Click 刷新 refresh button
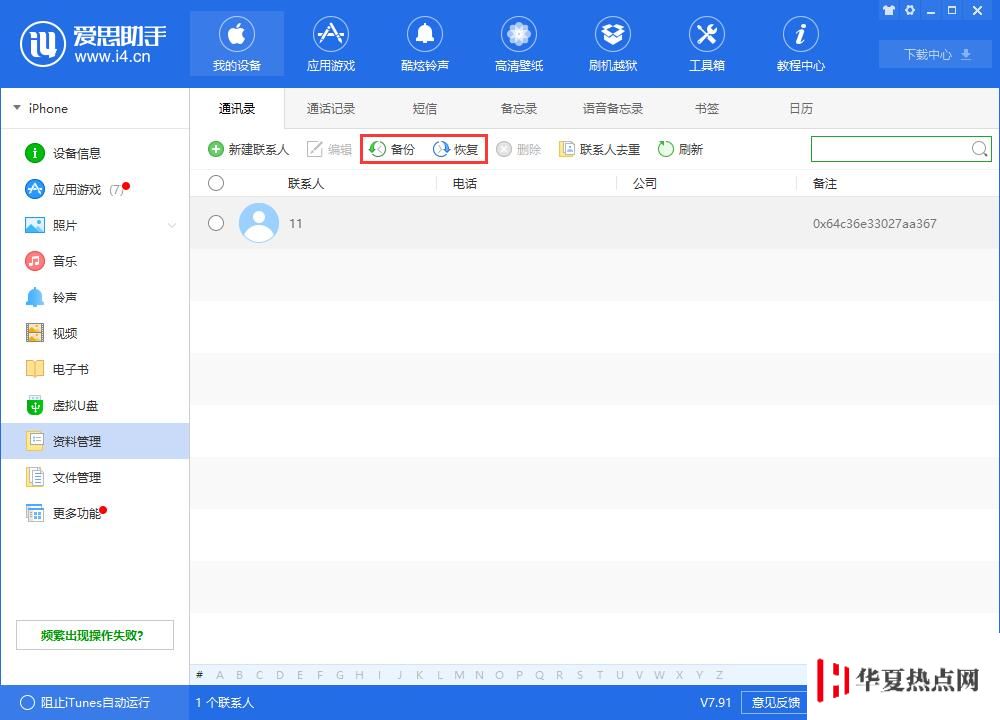 tap(680, 149)
